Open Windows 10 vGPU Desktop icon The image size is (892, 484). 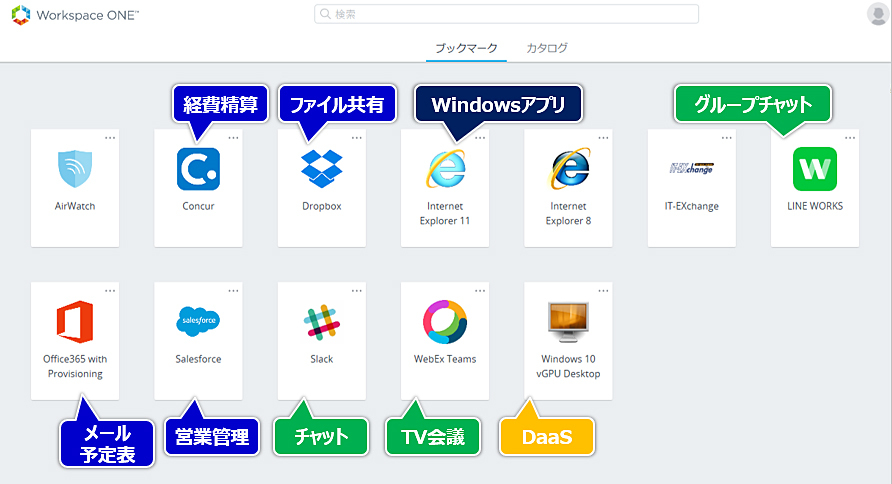[x=568, y=322]
